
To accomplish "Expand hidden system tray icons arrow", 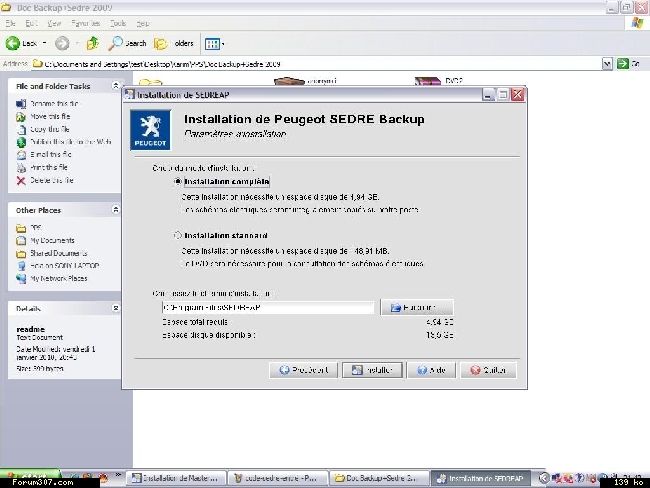I will pyautogui.click(x=544, y=478).
